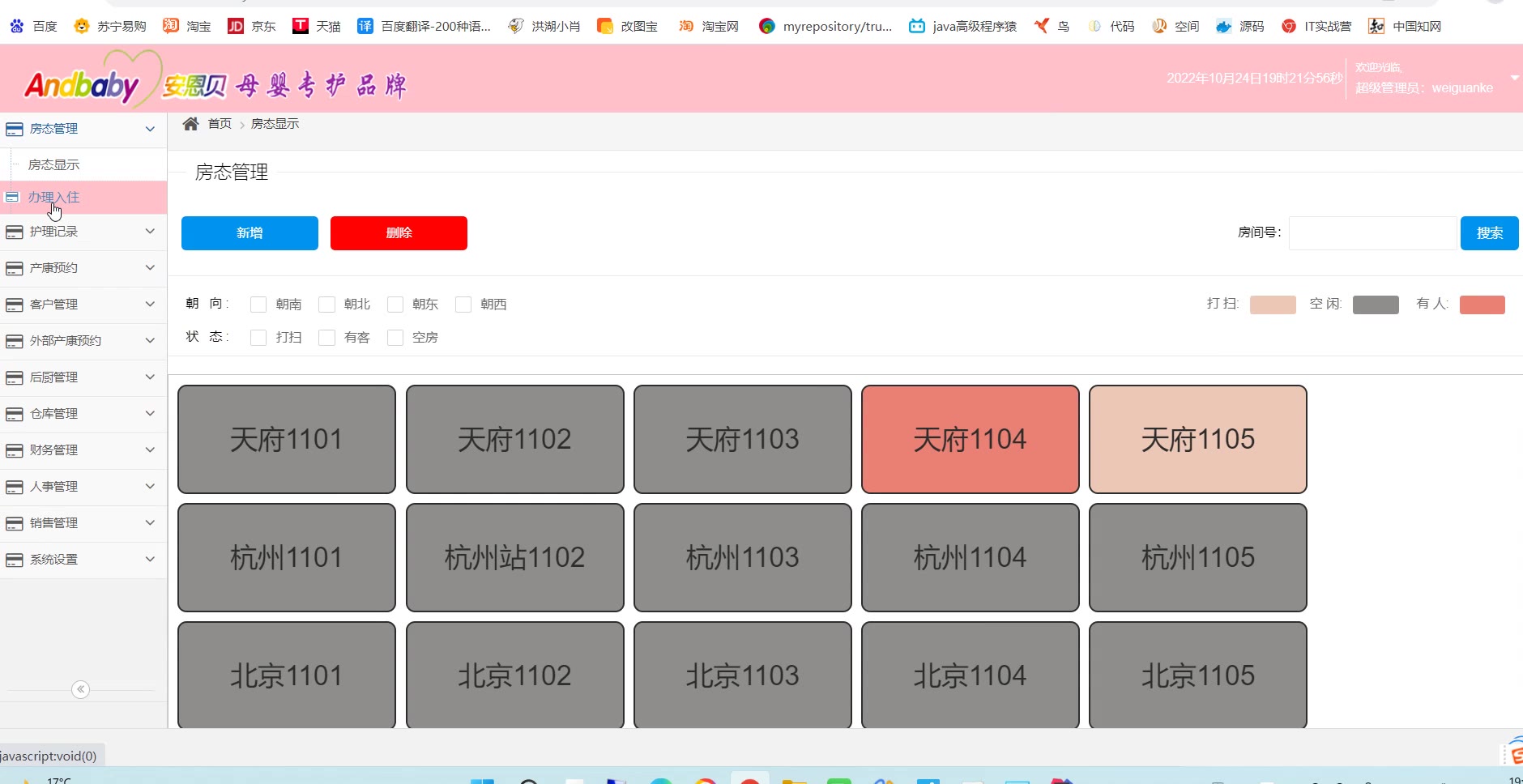This screenshot has height=784, width=1523.
Task: Click the red 删除 button
Action: click(399, 233)
